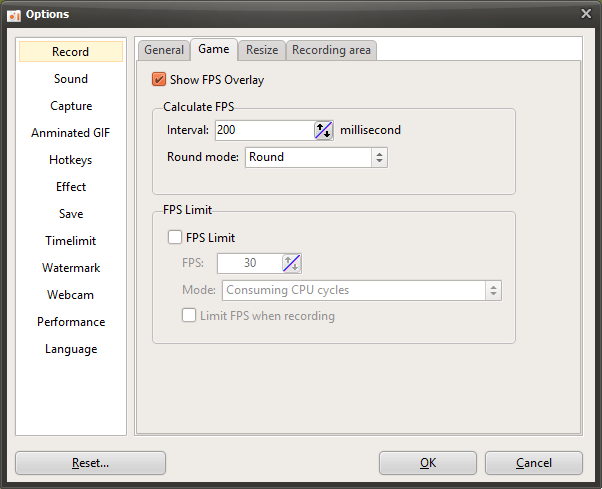Click the Cancel button
The width and height of the screenshot is (602, 489).
pyautogui.click(x=533, y=463)
